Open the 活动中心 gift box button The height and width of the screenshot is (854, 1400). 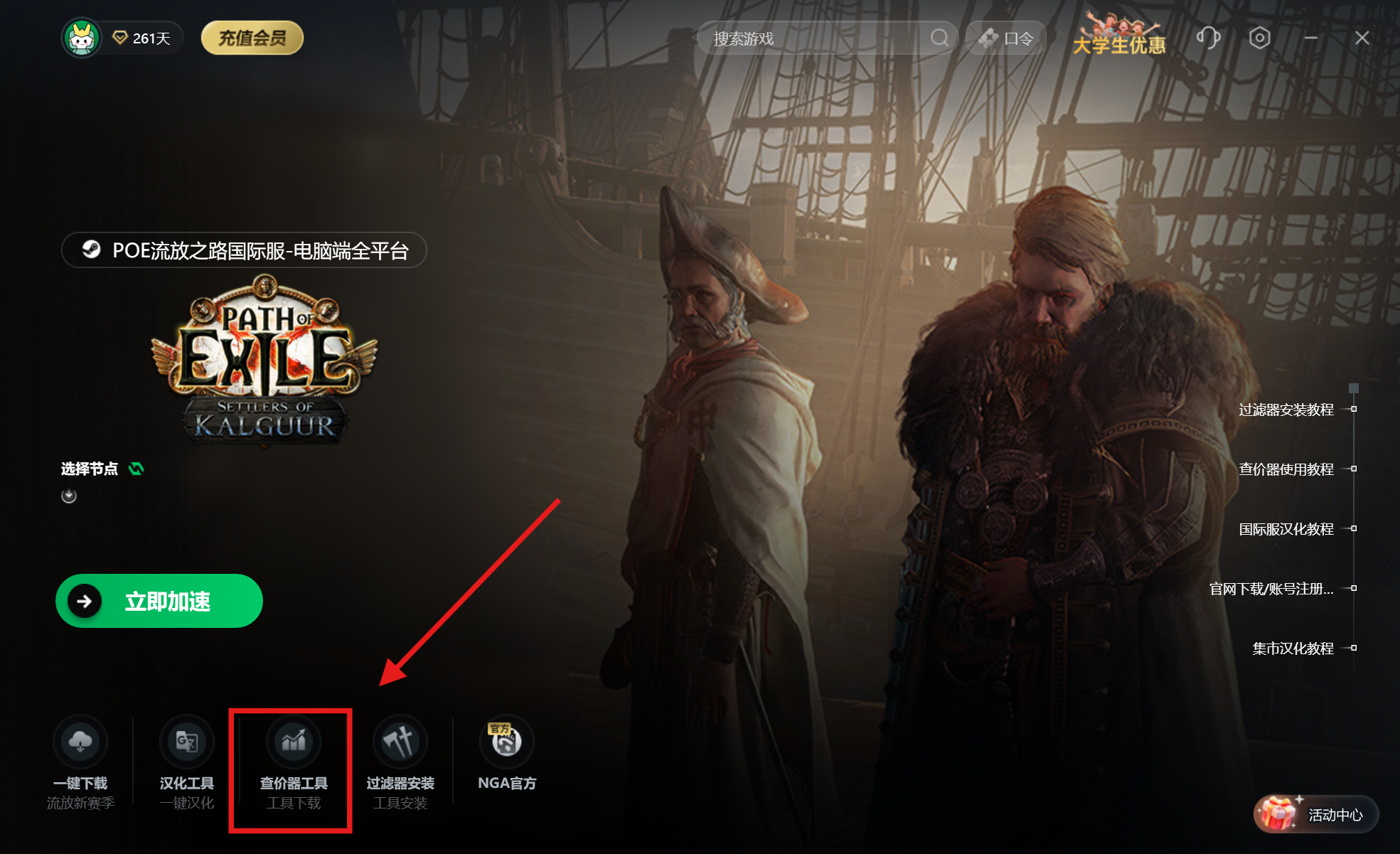click(1316, 814)
